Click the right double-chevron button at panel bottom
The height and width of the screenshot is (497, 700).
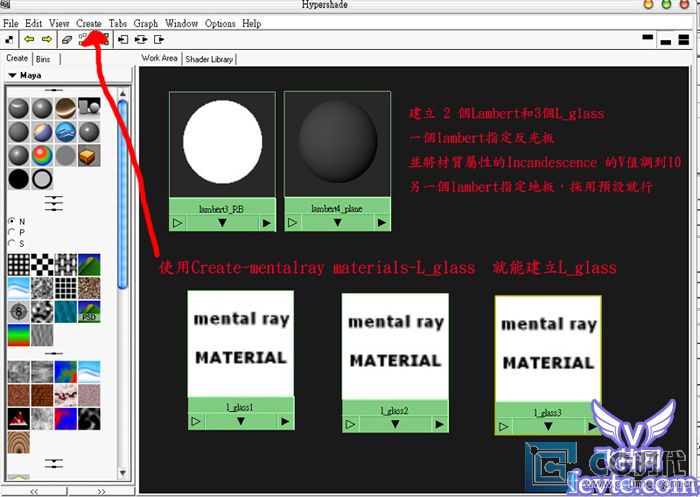click(x=101, y=491)
